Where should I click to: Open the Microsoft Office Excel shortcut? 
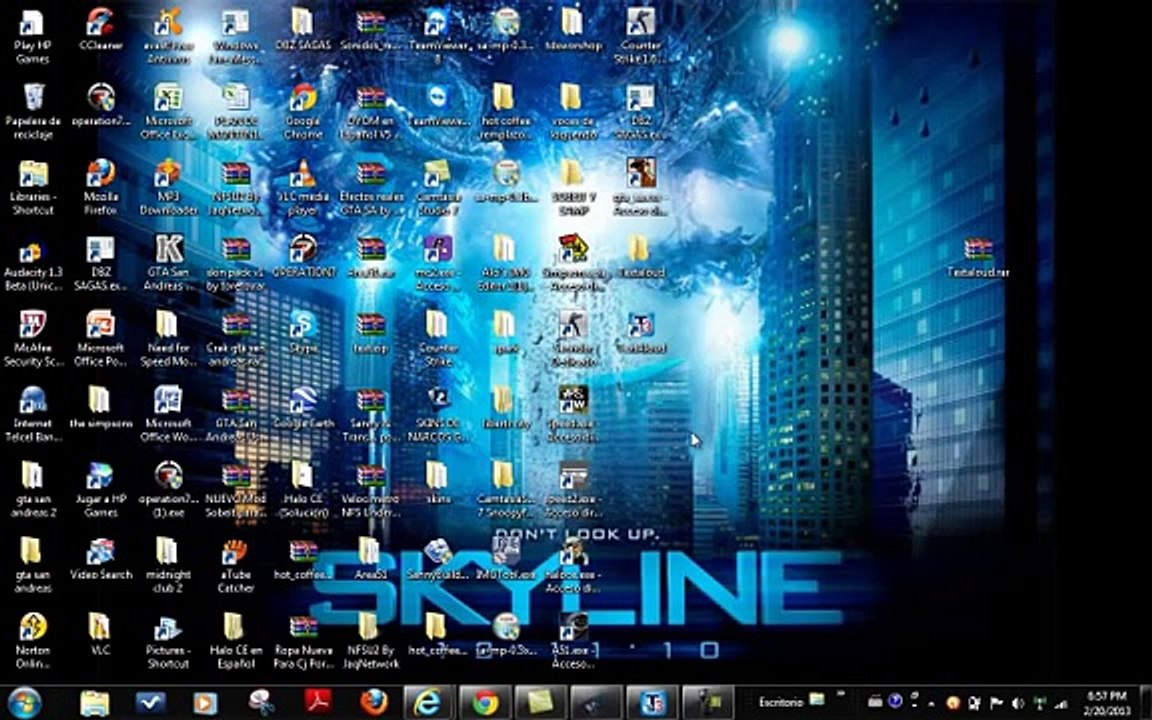[x=168, y=112]
